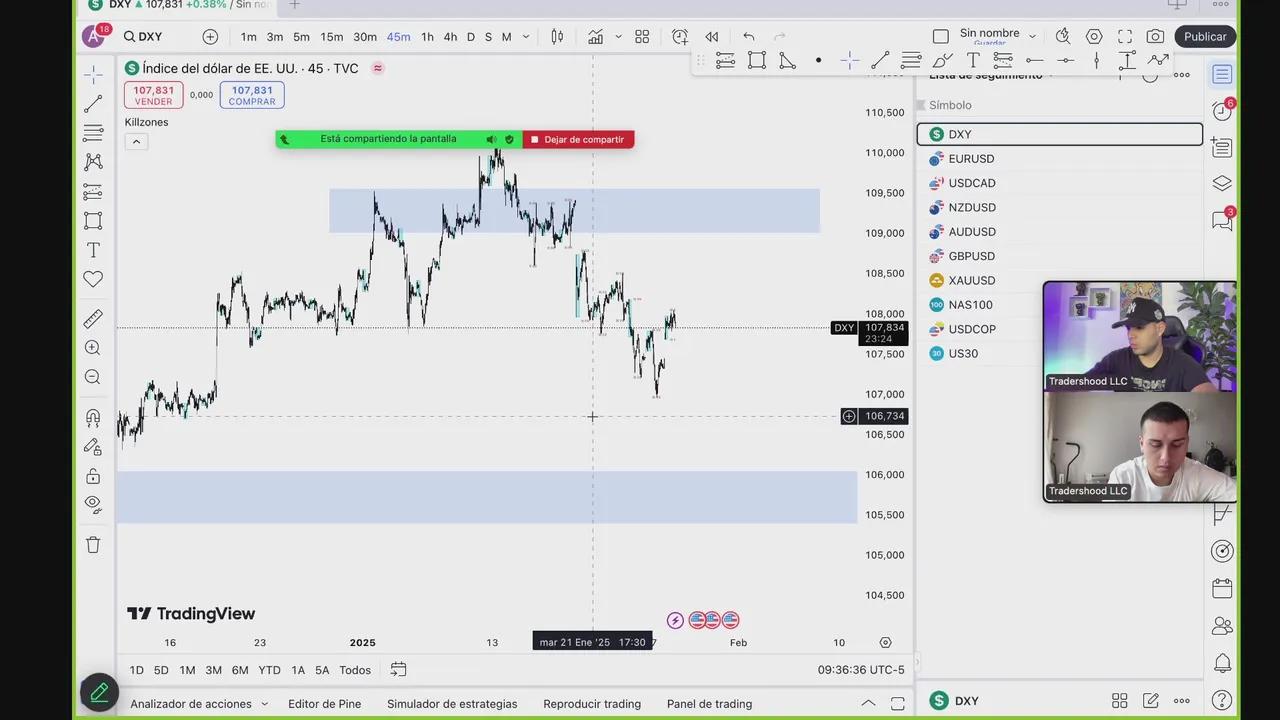This screenshot has height=720, width=1280.
Task: Activate the zoom in tool
Action: click(x=93, y=348)
